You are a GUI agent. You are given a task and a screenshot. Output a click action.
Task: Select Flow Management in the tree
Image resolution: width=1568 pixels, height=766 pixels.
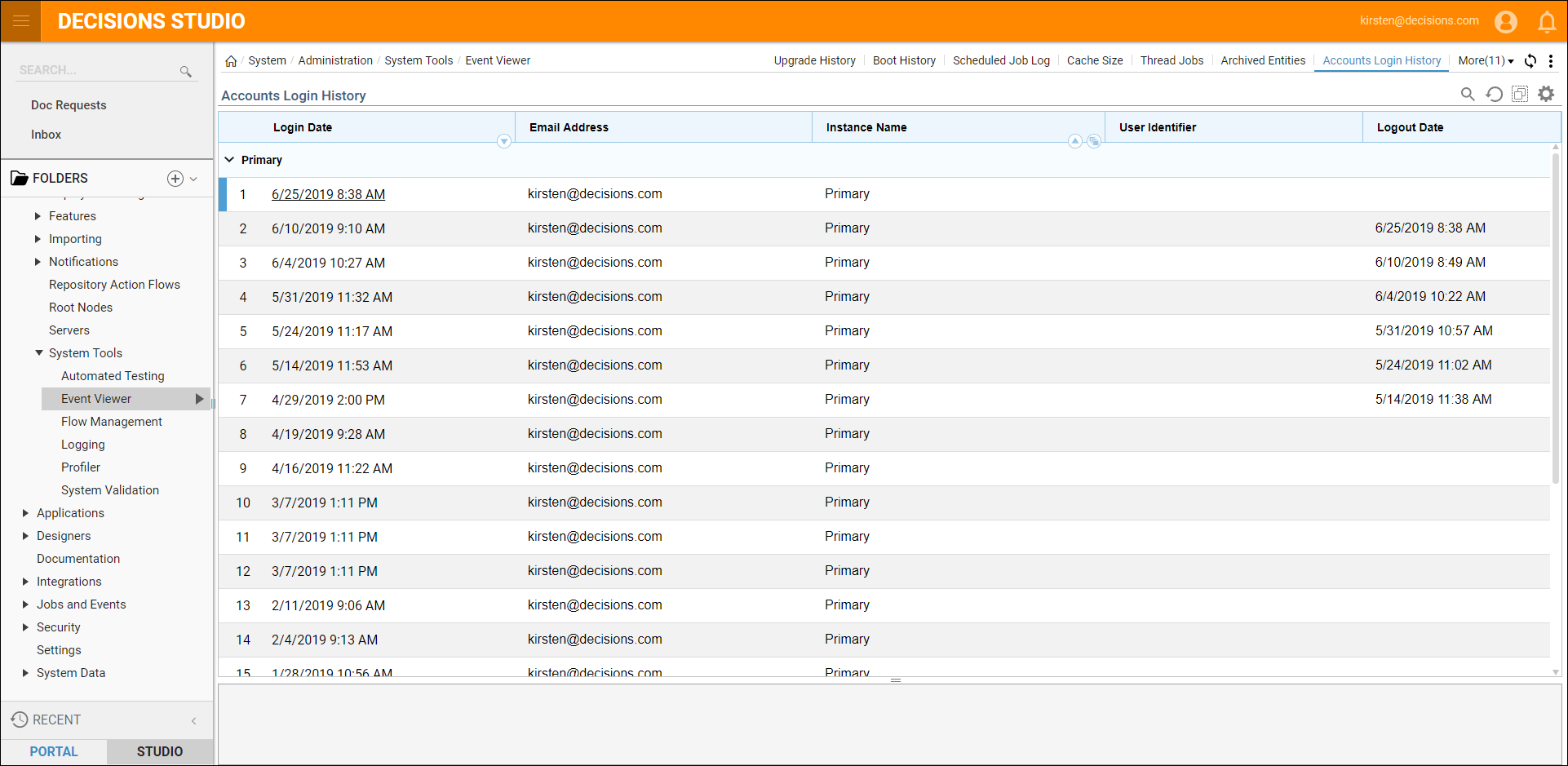112,422
